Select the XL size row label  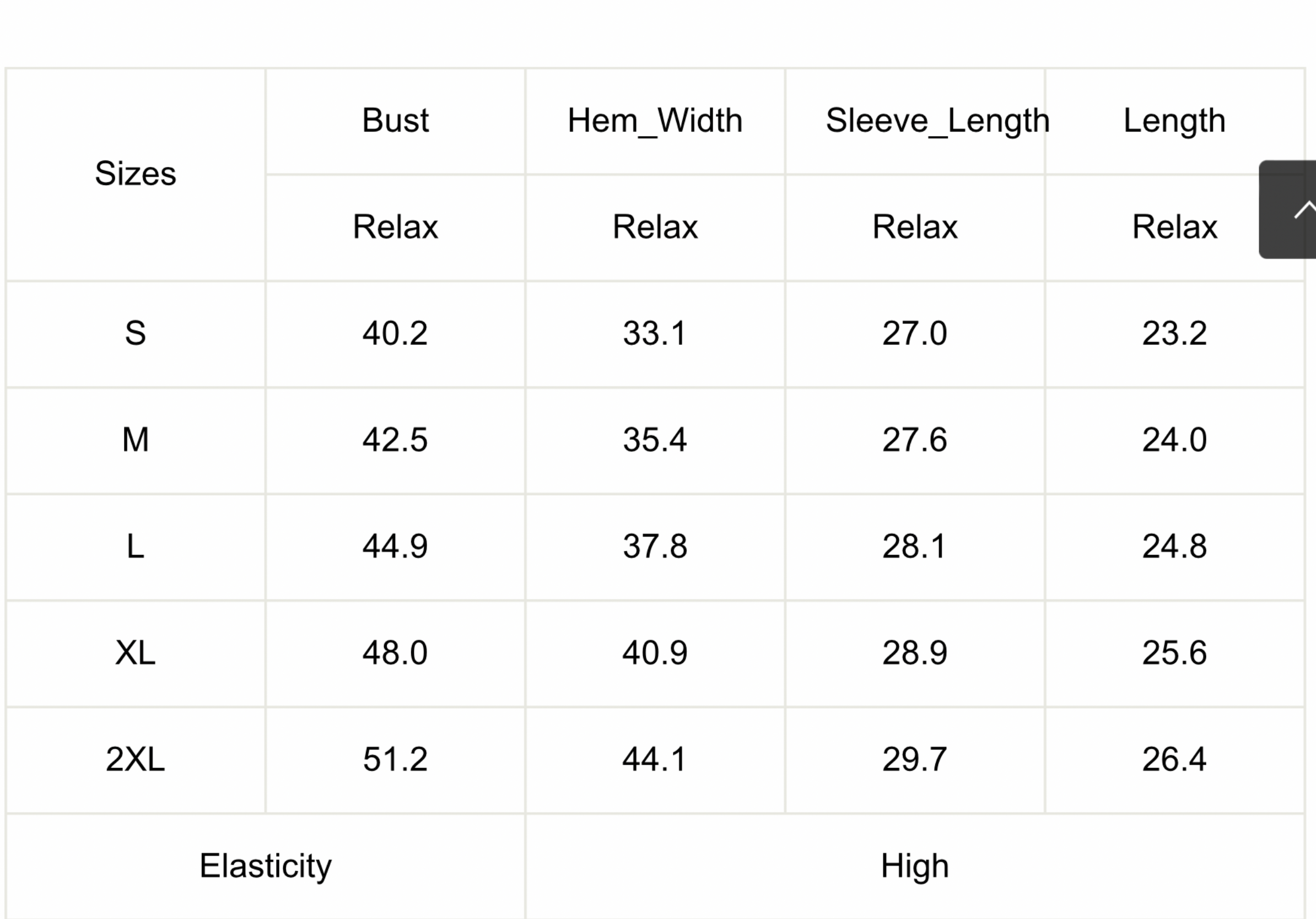[135, 654]
